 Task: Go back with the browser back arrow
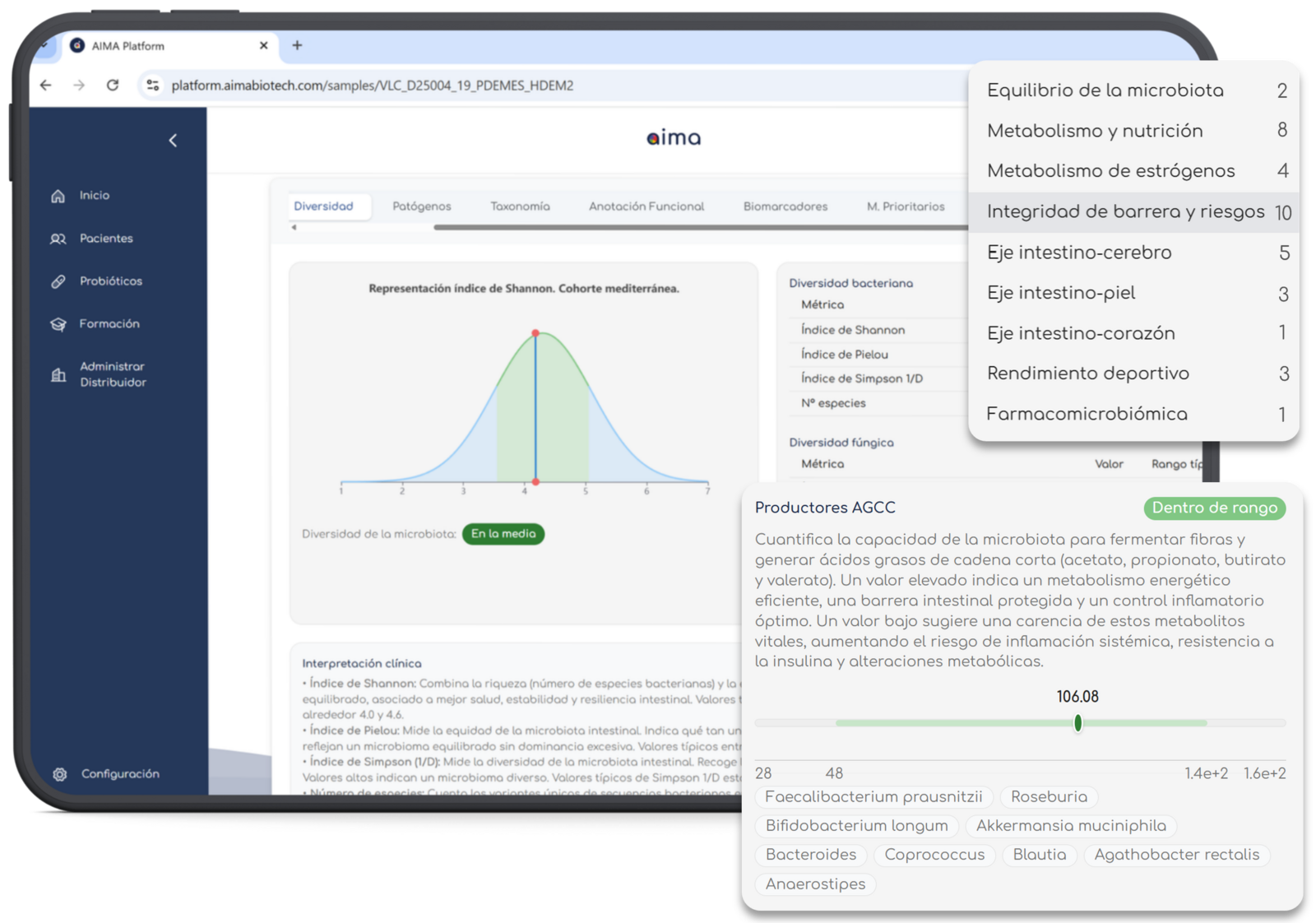click(x=46, y=85)
